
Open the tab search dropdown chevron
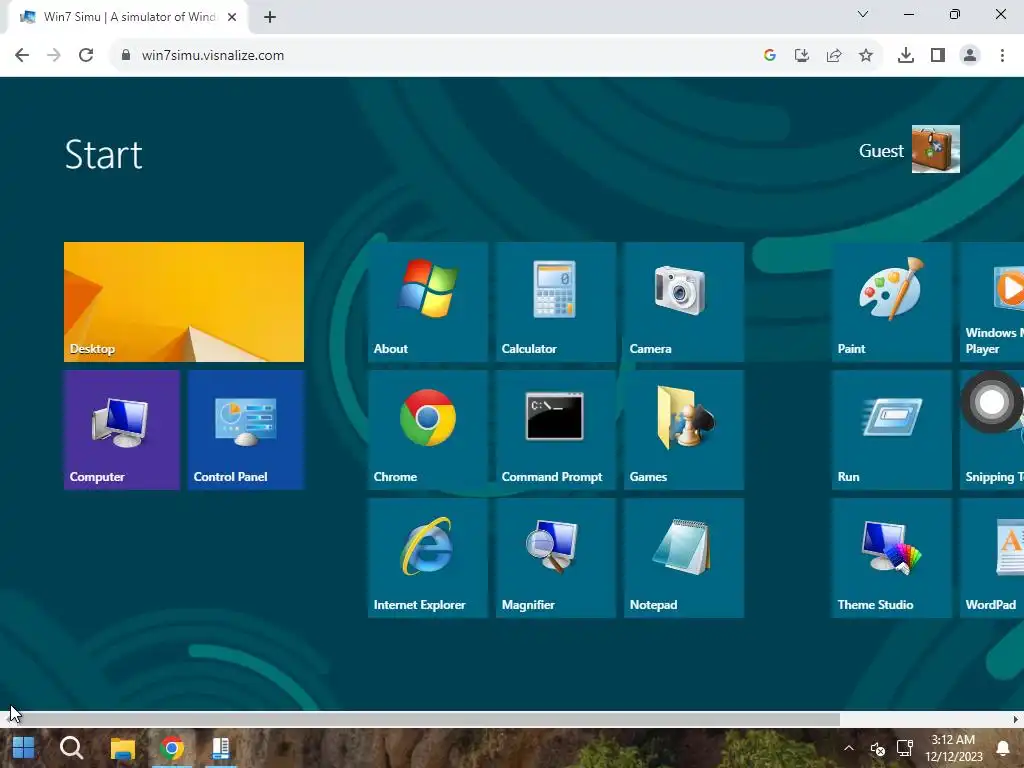pos(863,14)
